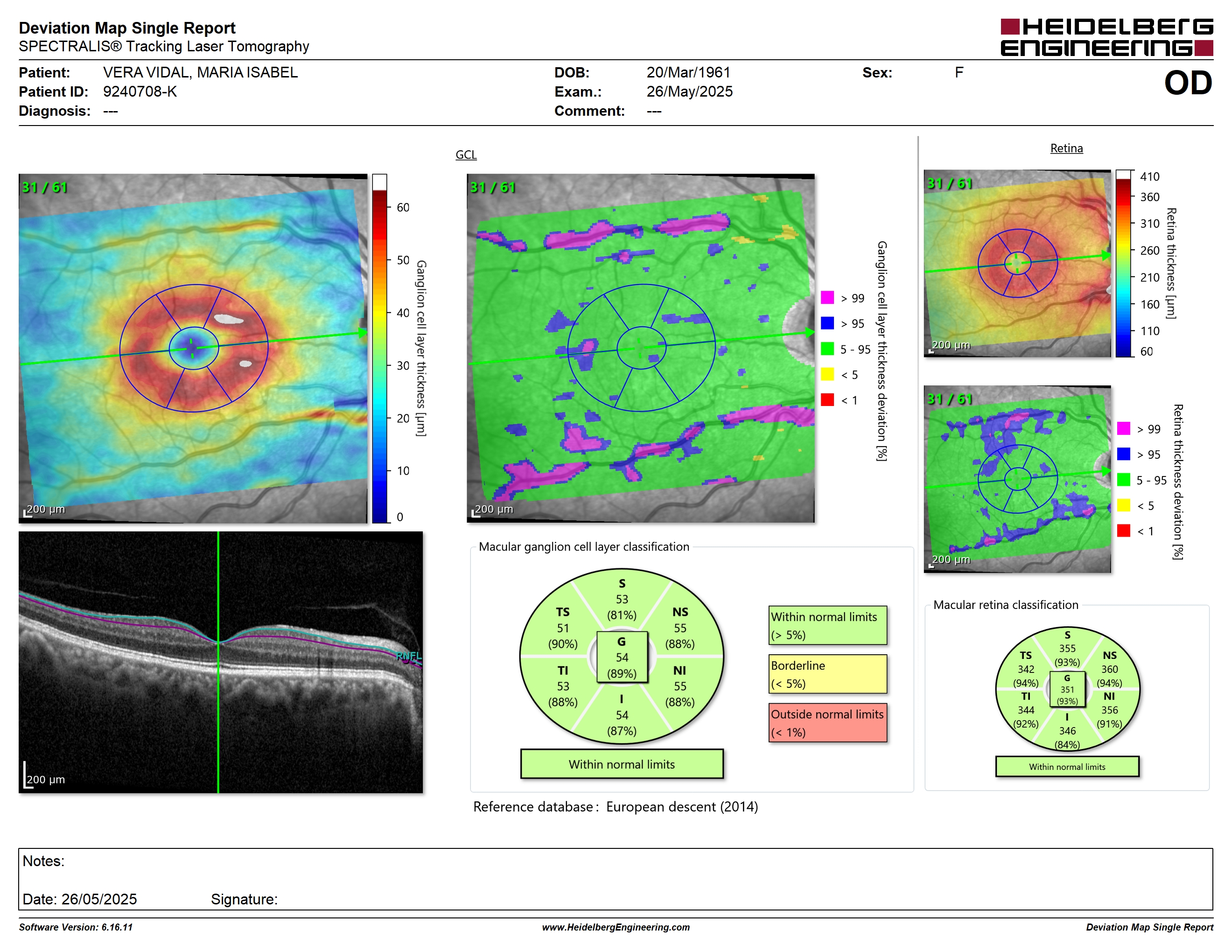Click the green 'Within normal limits (> 5%)' legend box
Screen dimensions: 1232x952
[827, 625]
